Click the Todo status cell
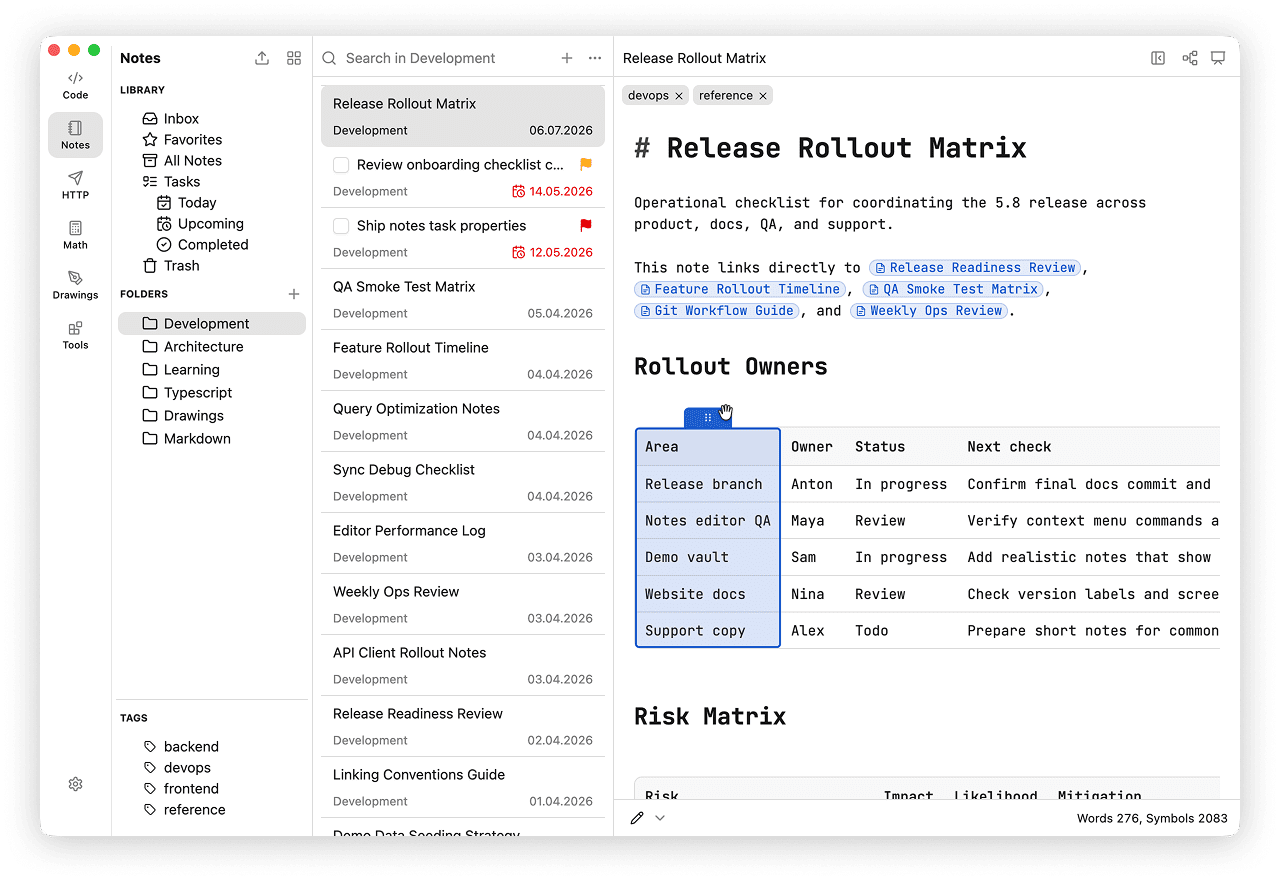This screenshot has width=1280, height=880. [x=901, y=631]
